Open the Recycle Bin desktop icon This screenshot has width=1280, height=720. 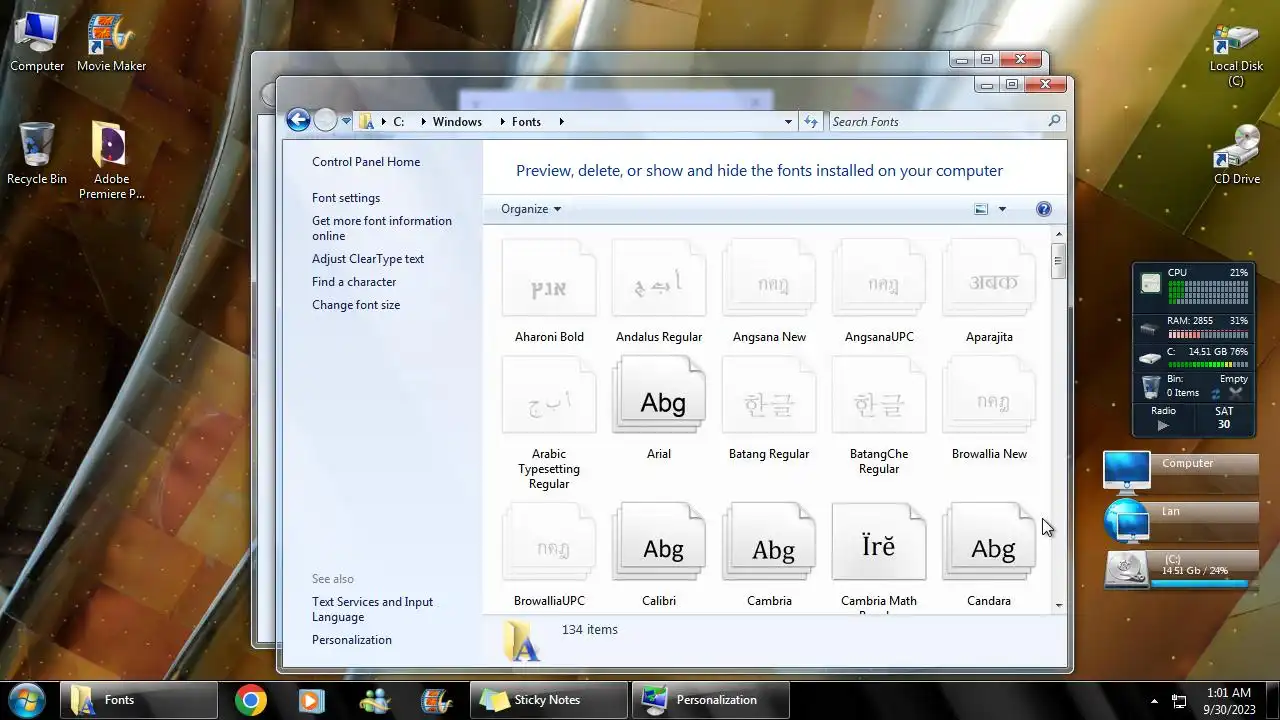(37, 154)
